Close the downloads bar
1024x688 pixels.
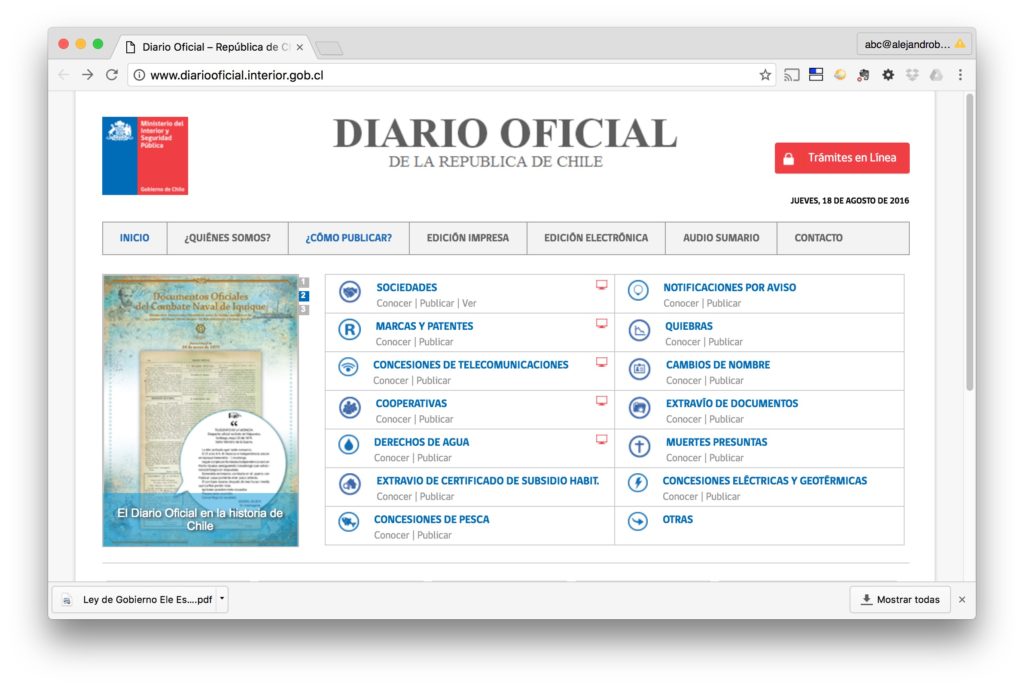click(x=962, y=599)
